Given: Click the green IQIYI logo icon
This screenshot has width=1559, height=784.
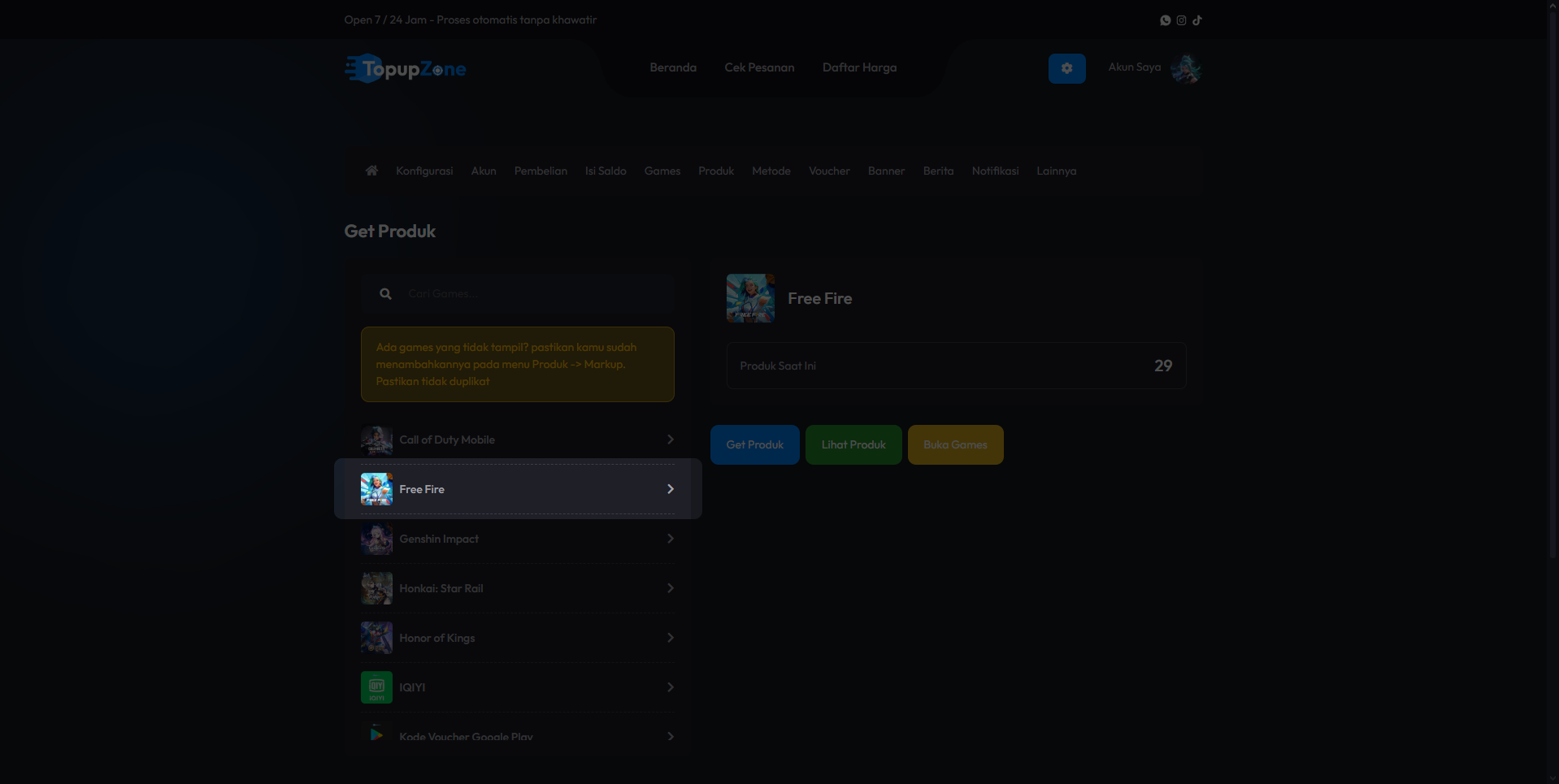Looking at the screenshot, I should tap(376, 687).
